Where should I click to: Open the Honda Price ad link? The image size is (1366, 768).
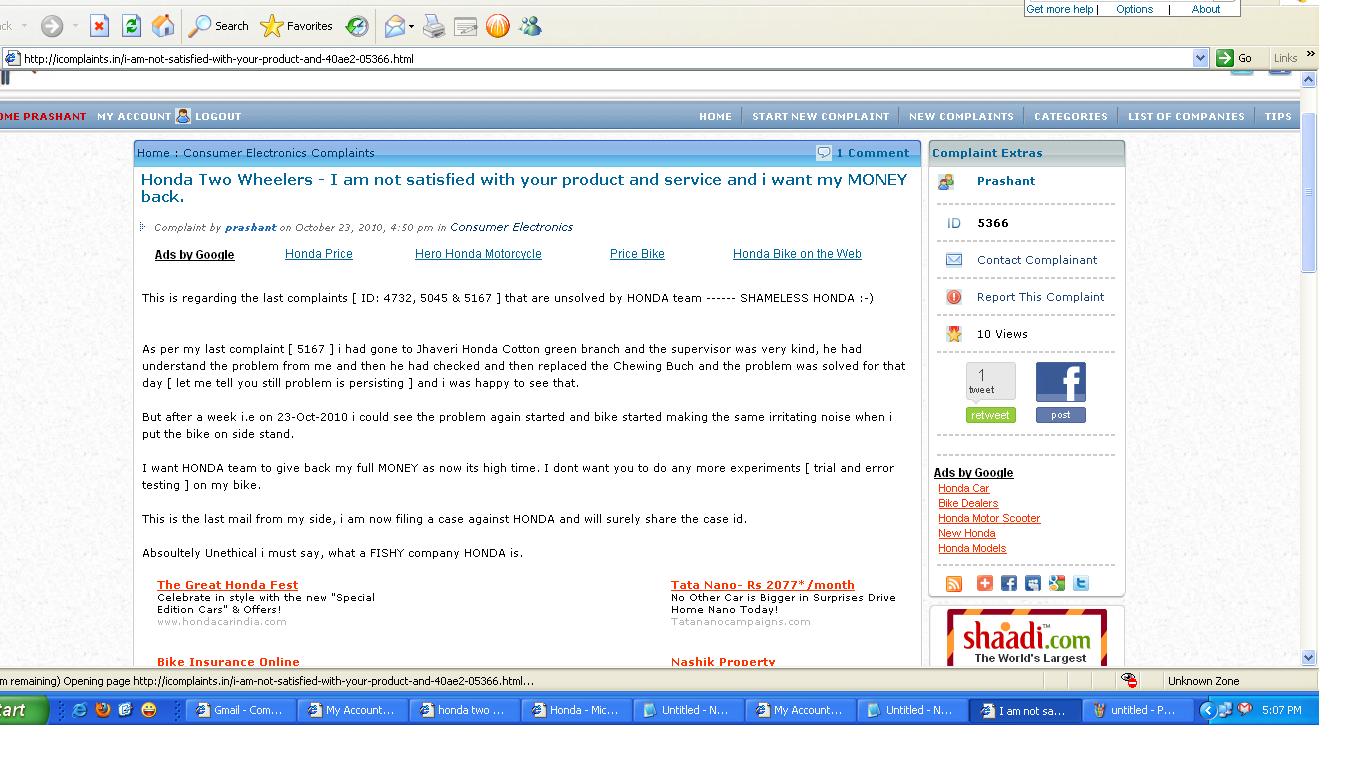(x=319, y=254)
